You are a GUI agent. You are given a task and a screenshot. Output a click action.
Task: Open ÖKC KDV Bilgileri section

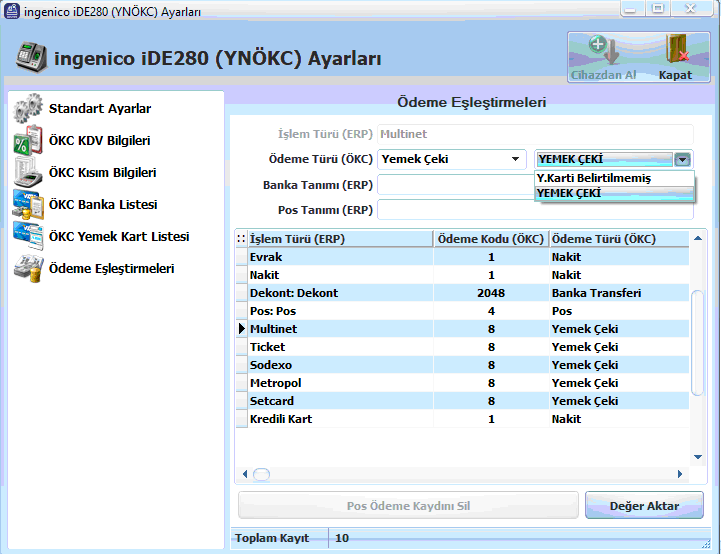click(99, 140)
